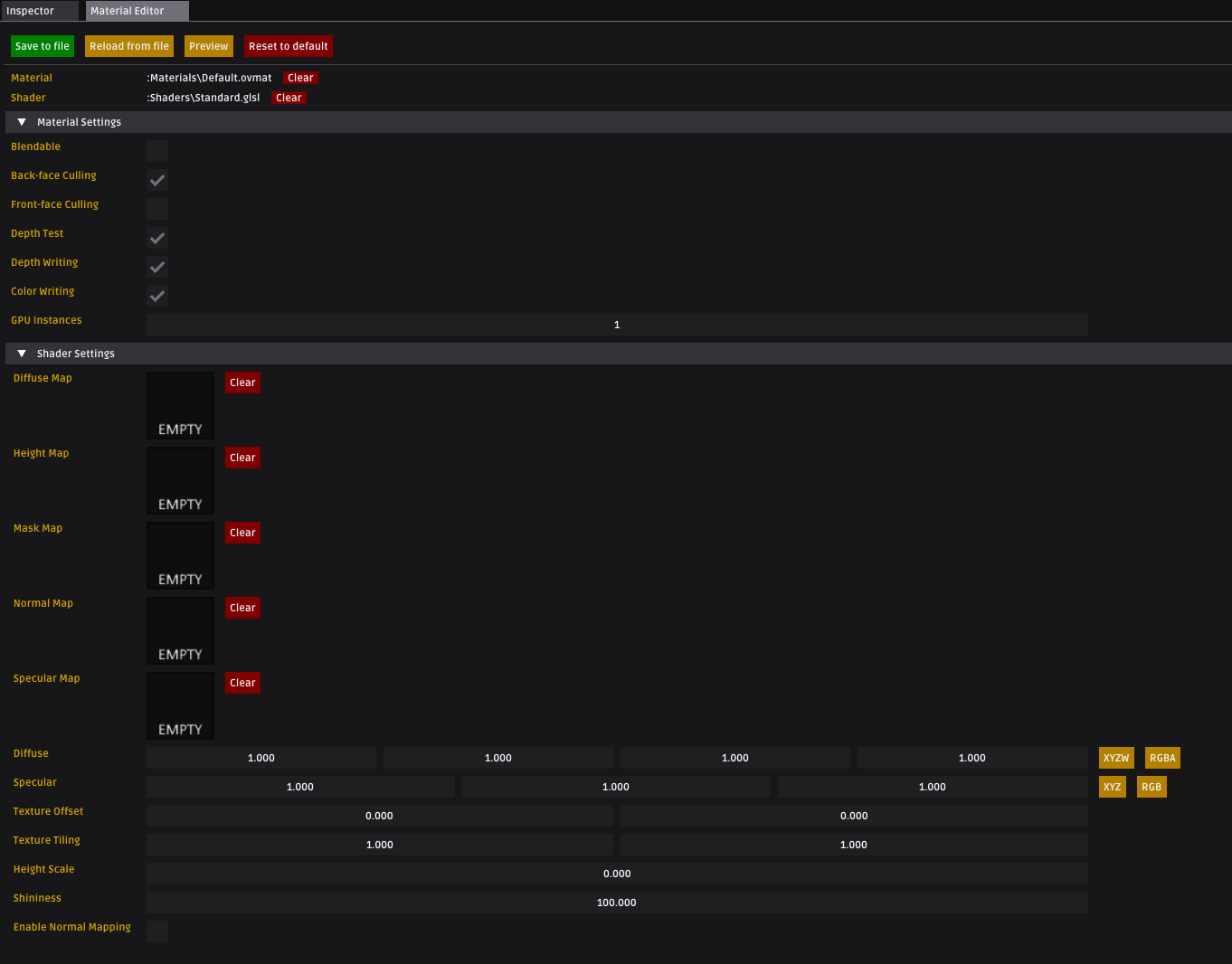
Task: Select Texture Offset first value field
Action: [x=380, y=816]
